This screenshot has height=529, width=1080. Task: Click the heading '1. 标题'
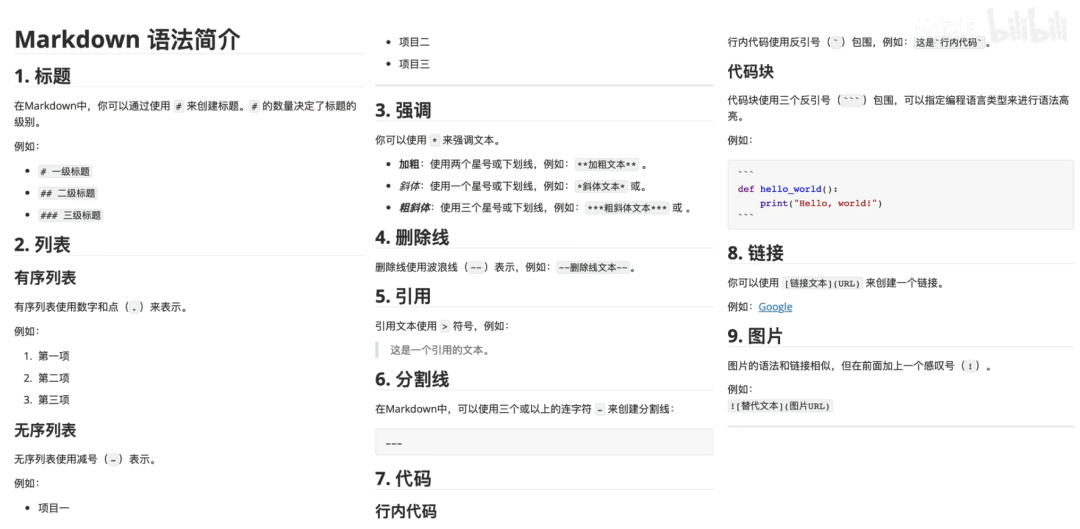click(43, 76)
